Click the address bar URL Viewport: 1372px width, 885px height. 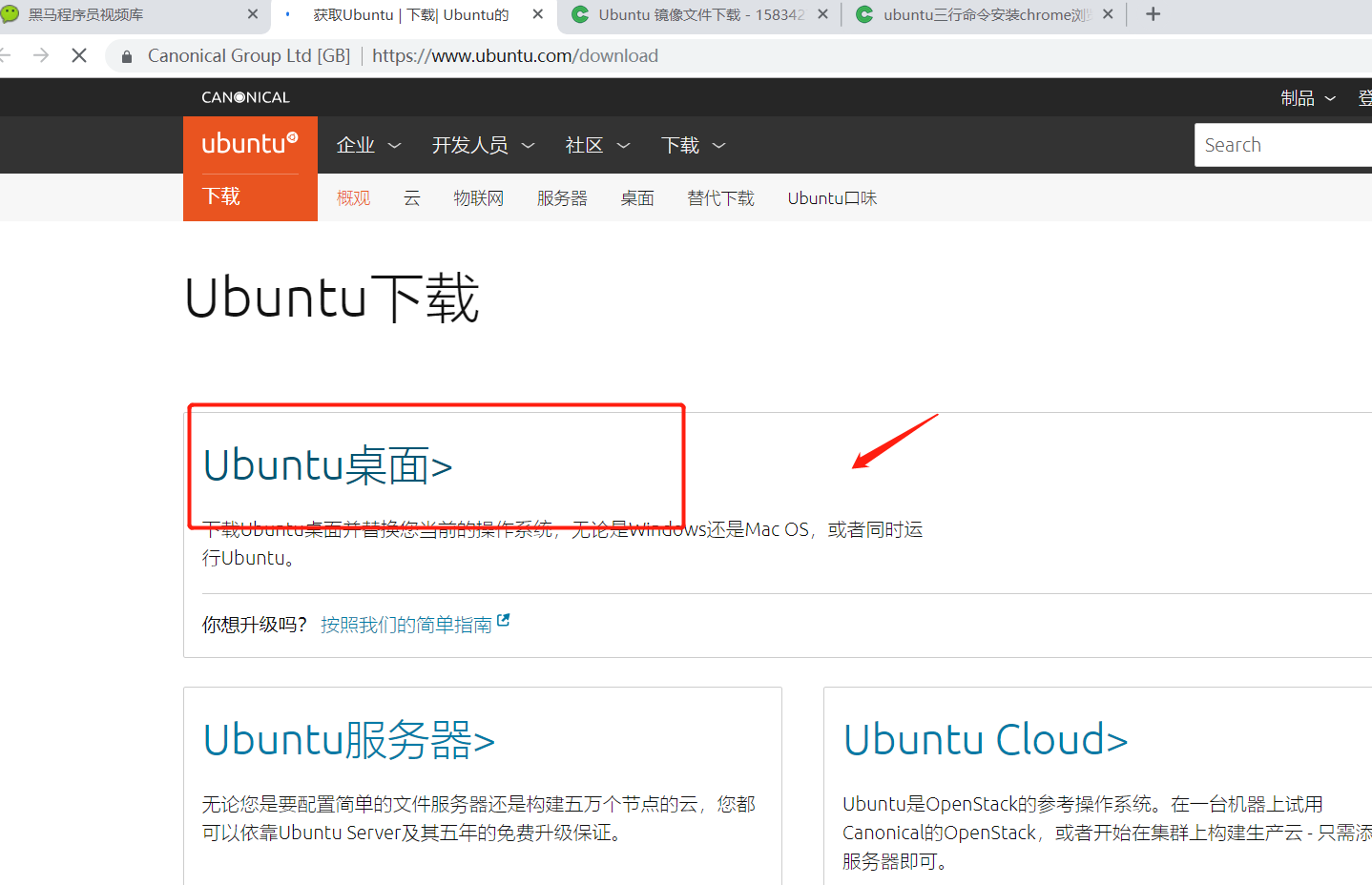tap(515, 55)
